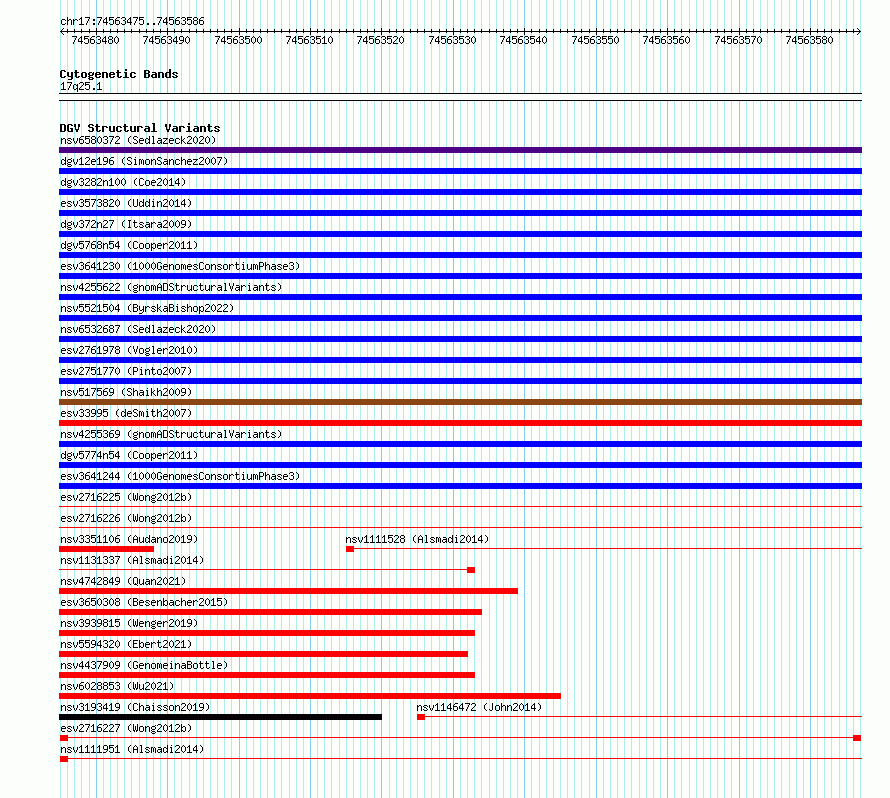Image resolution: width=890 pixels, height=798 pixels.
Task: Select nsv4255369 (gnomADStructuralVariants) label
Action: point(171,434)
